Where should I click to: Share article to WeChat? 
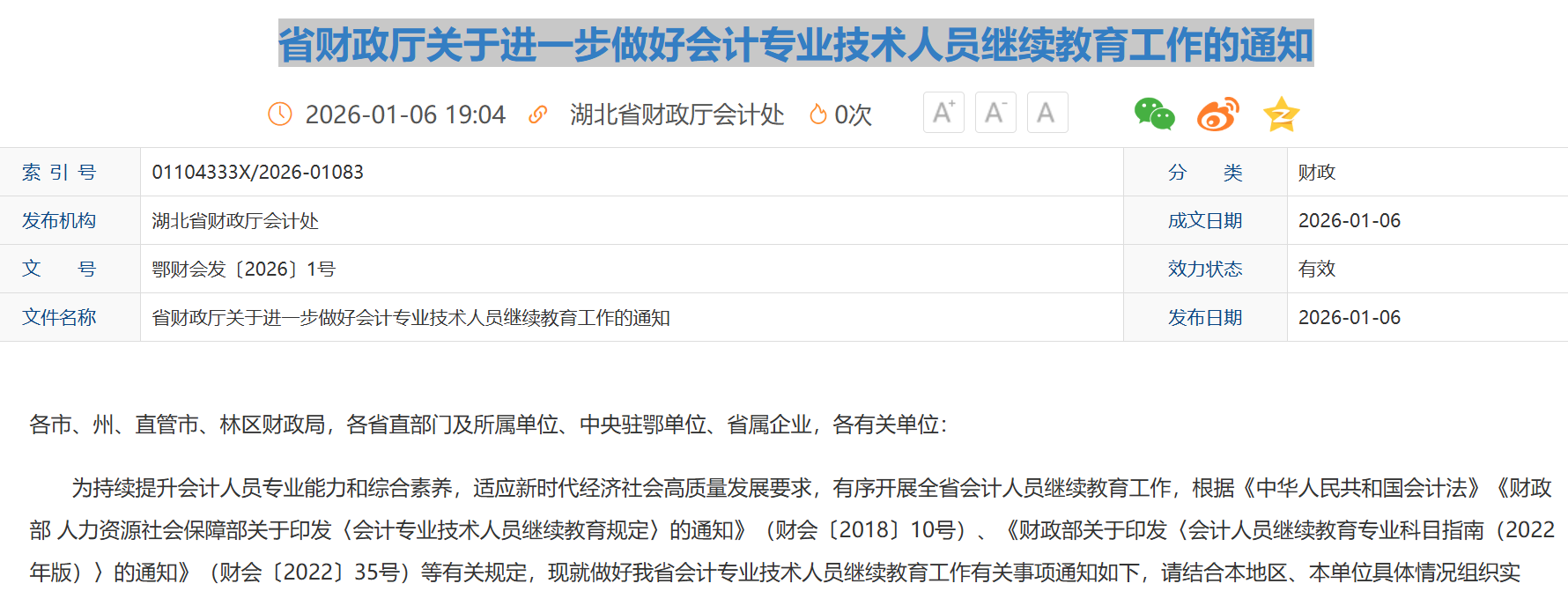pyautogui.click(x=1154, y=115)
